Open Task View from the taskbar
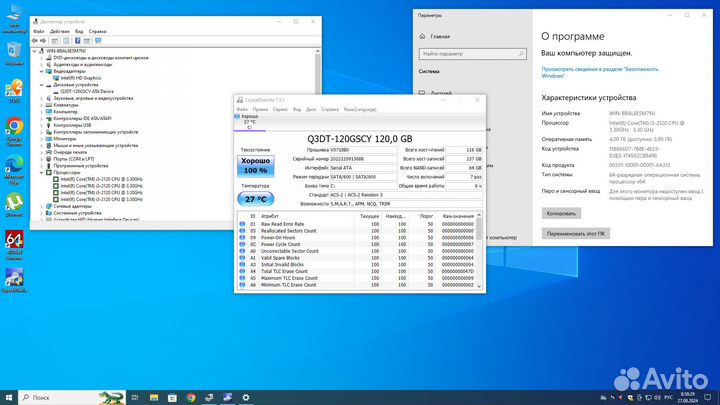 pos(135,397)
